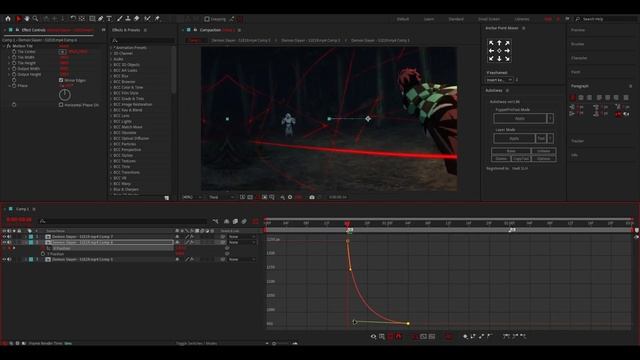
Task: Expand the Character panel
Action: point(579,58)
